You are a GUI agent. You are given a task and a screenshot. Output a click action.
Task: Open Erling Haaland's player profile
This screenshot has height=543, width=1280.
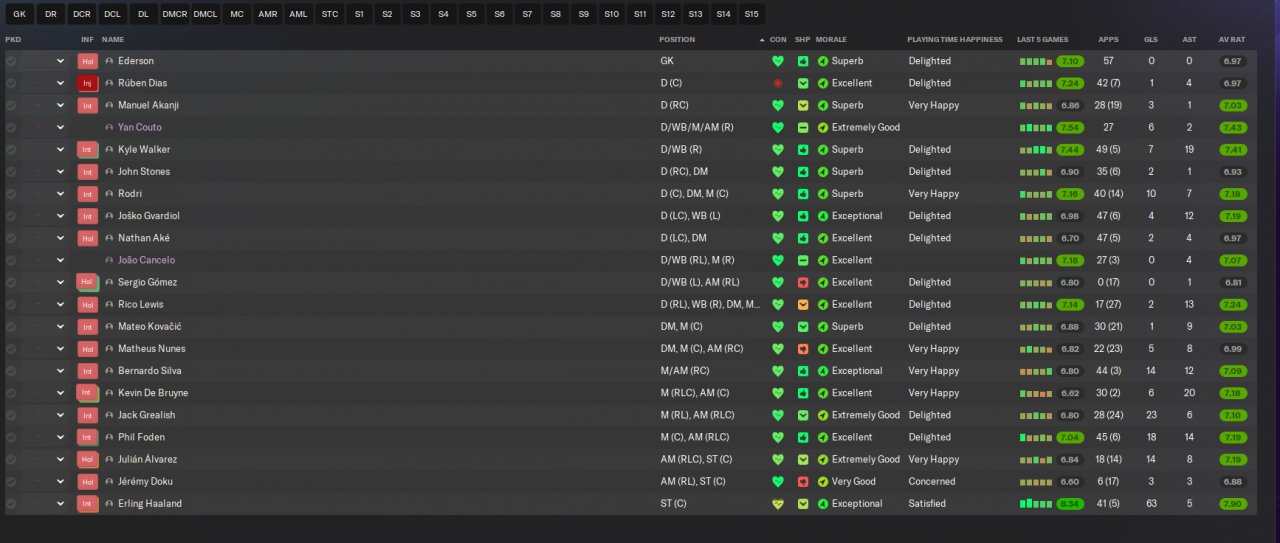point(150,504)
